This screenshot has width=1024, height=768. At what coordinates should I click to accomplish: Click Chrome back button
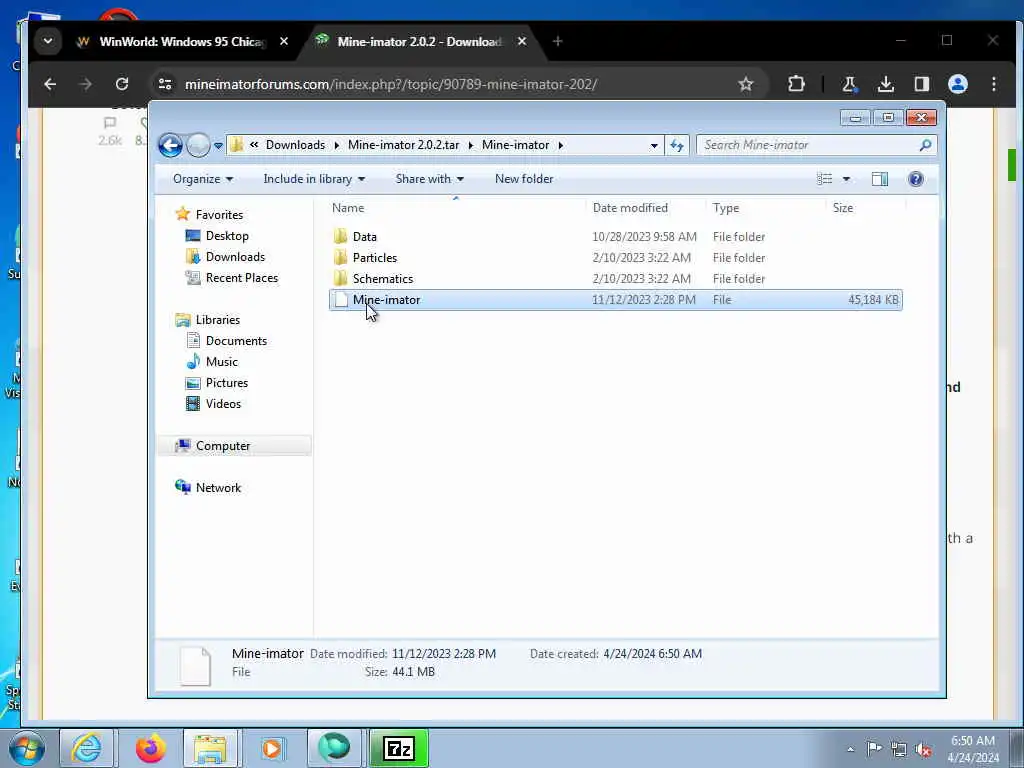50,84
